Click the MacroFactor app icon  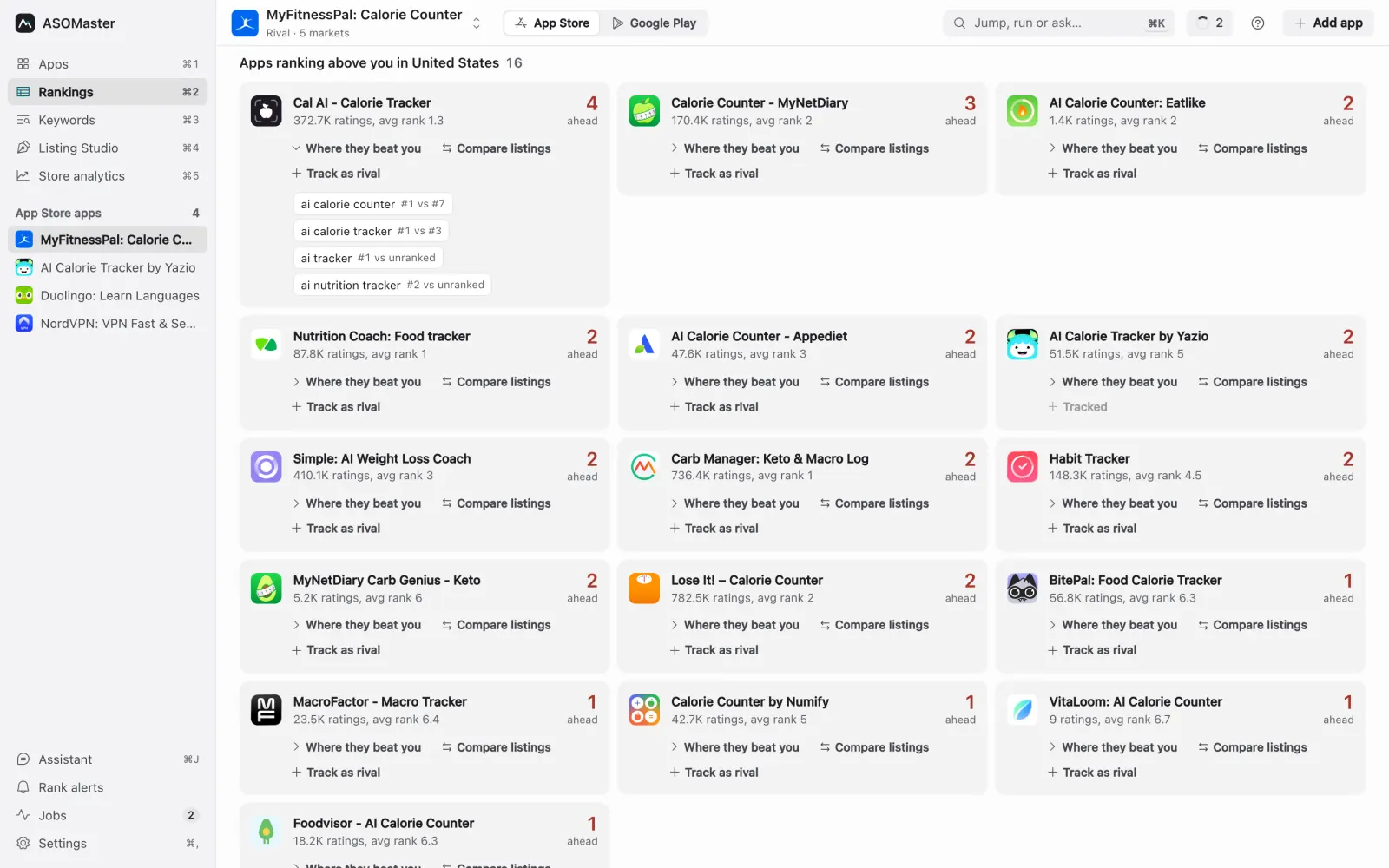267,710
